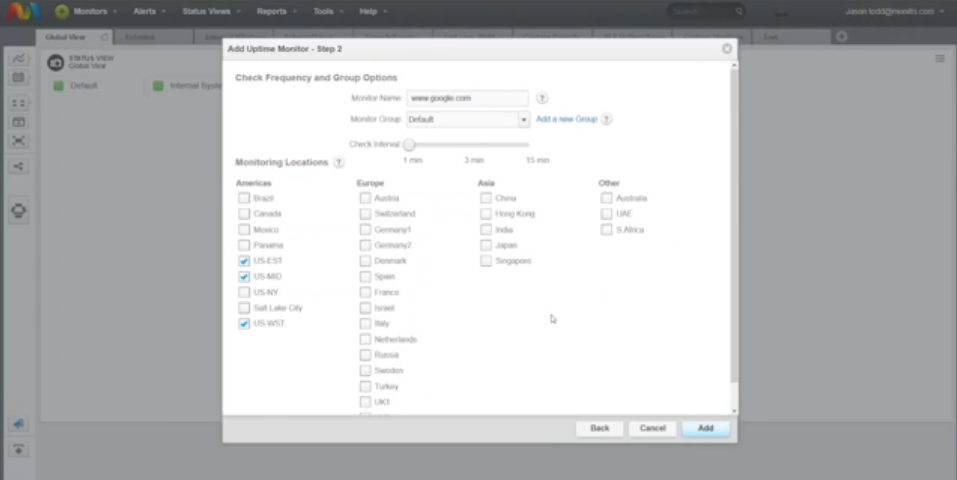Viewport: 957px width, 480px height.
Task: Click help icon next to Monitoring Locations
Action: [x=339, y=162]
